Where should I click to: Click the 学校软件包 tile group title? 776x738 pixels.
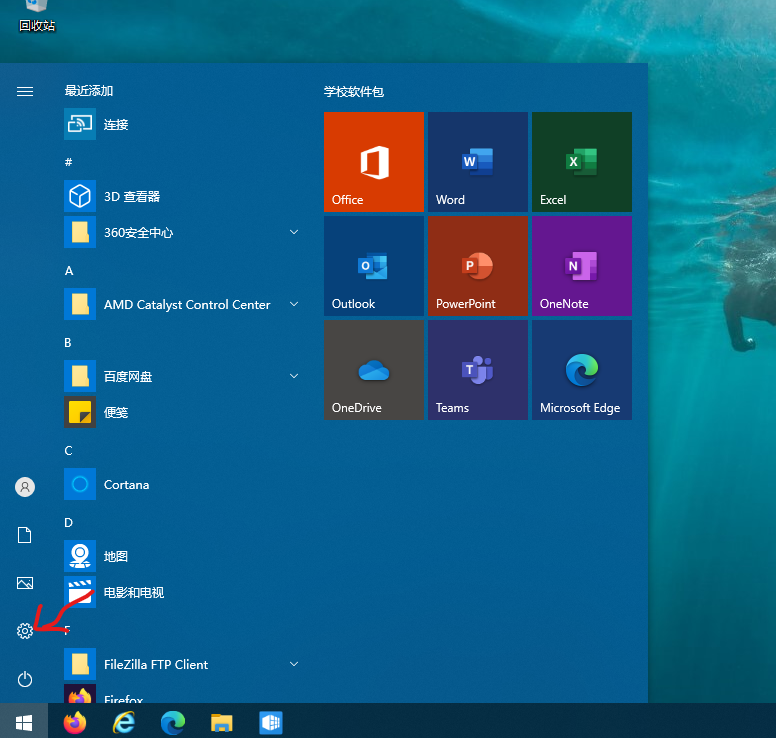coord(354,92)
